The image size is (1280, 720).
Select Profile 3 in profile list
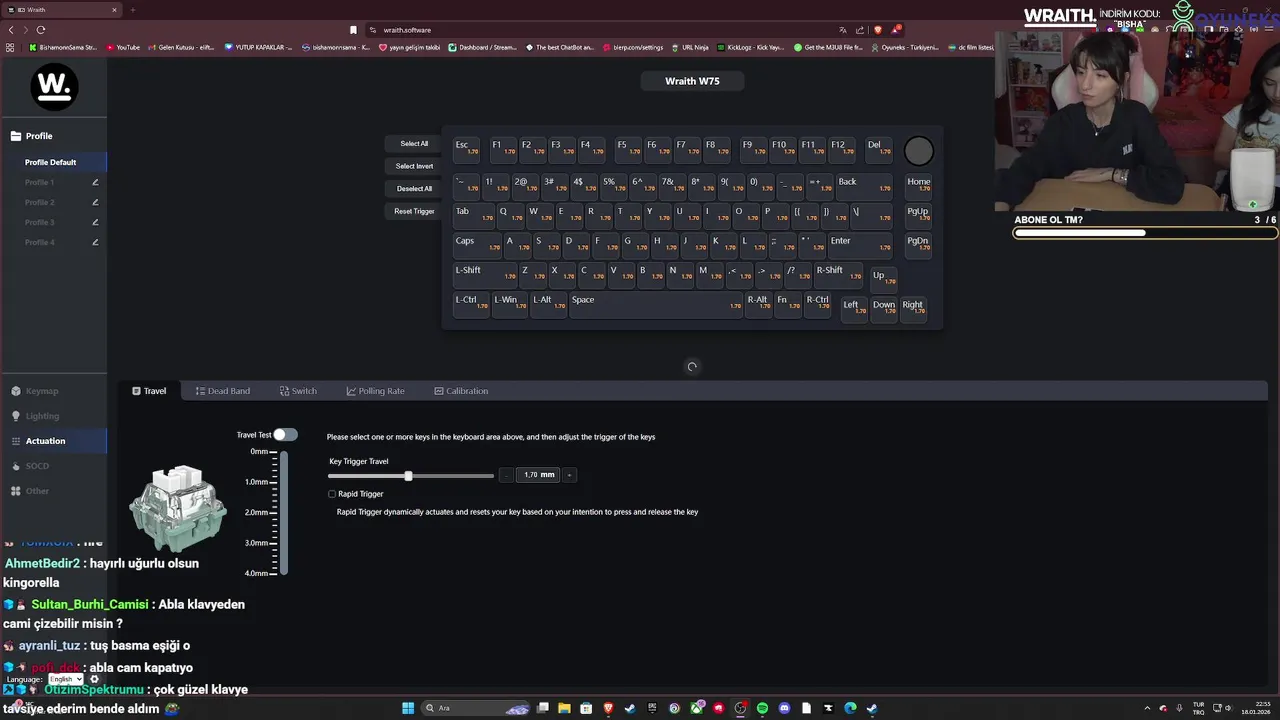coord(40,222)
